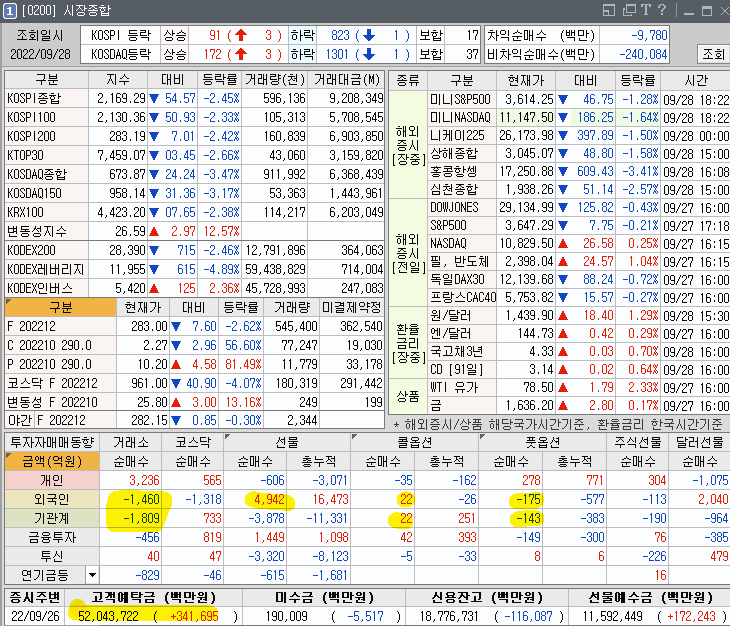Click the 조회일시 date label
Screen dimensions: 730x626
pos(40,34)
